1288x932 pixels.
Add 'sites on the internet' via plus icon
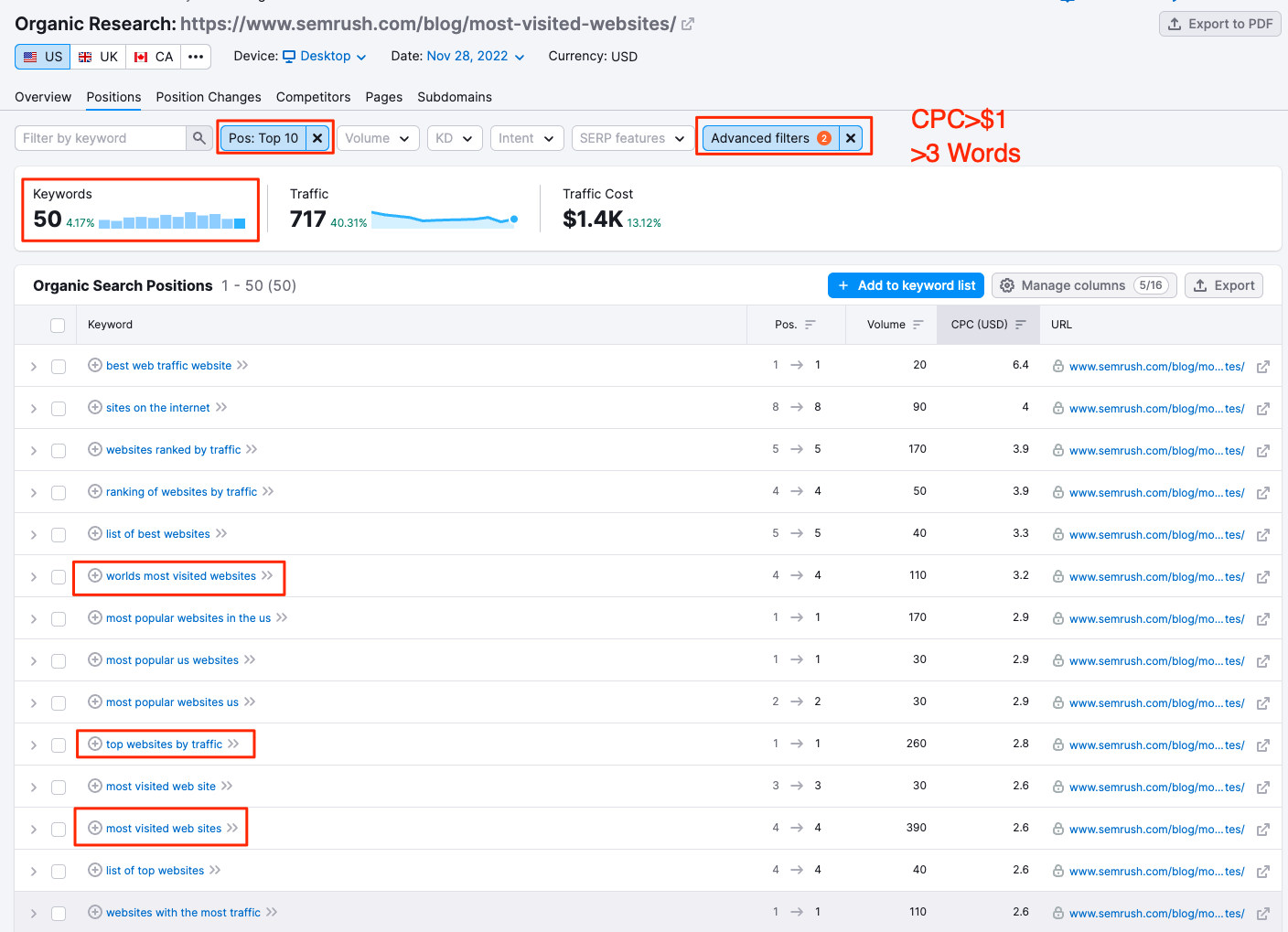click(94, 407)
